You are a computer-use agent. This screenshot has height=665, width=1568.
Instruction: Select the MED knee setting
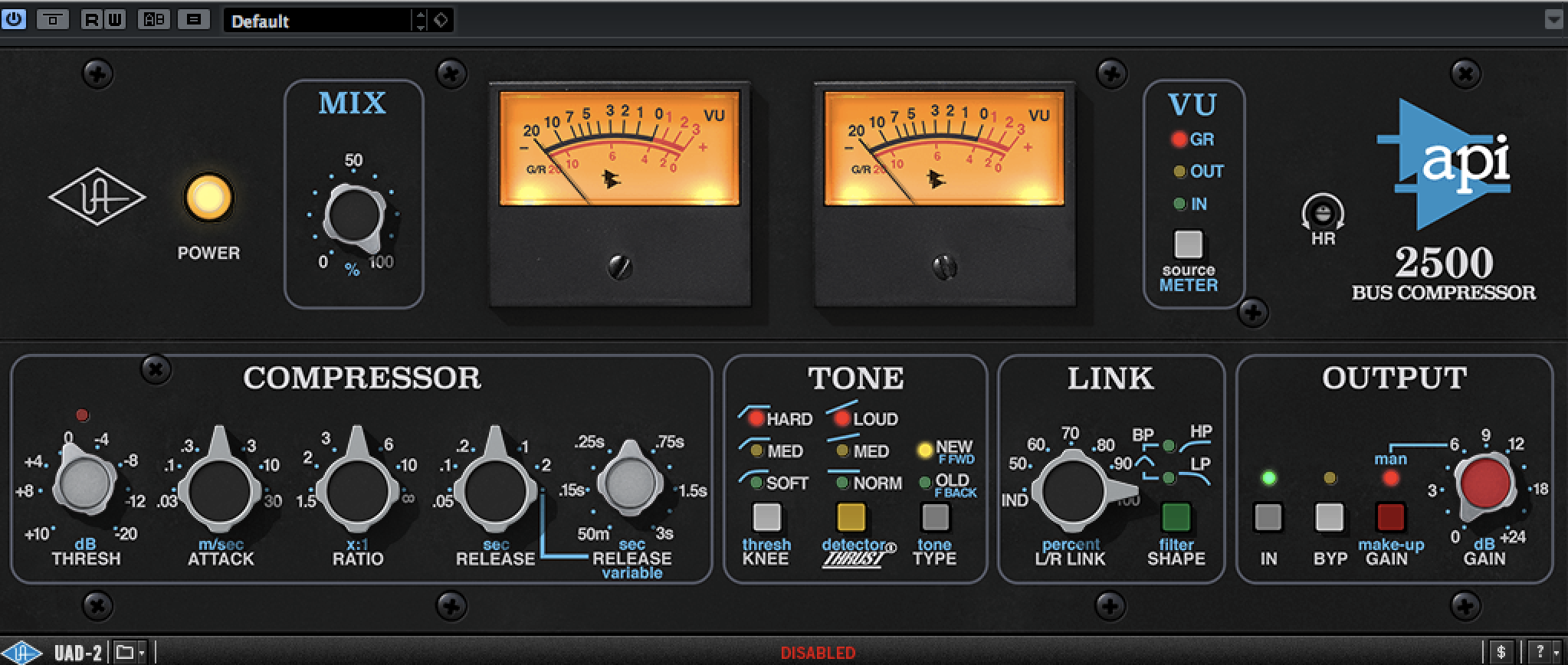pyautogui.click(x=756, y=450)
